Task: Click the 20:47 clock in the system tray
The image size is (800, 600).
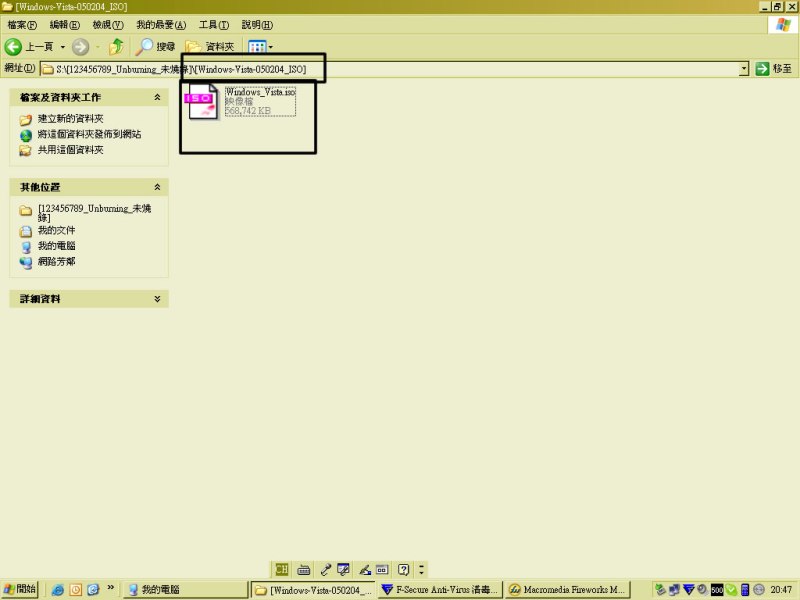Action: [781, 590]
